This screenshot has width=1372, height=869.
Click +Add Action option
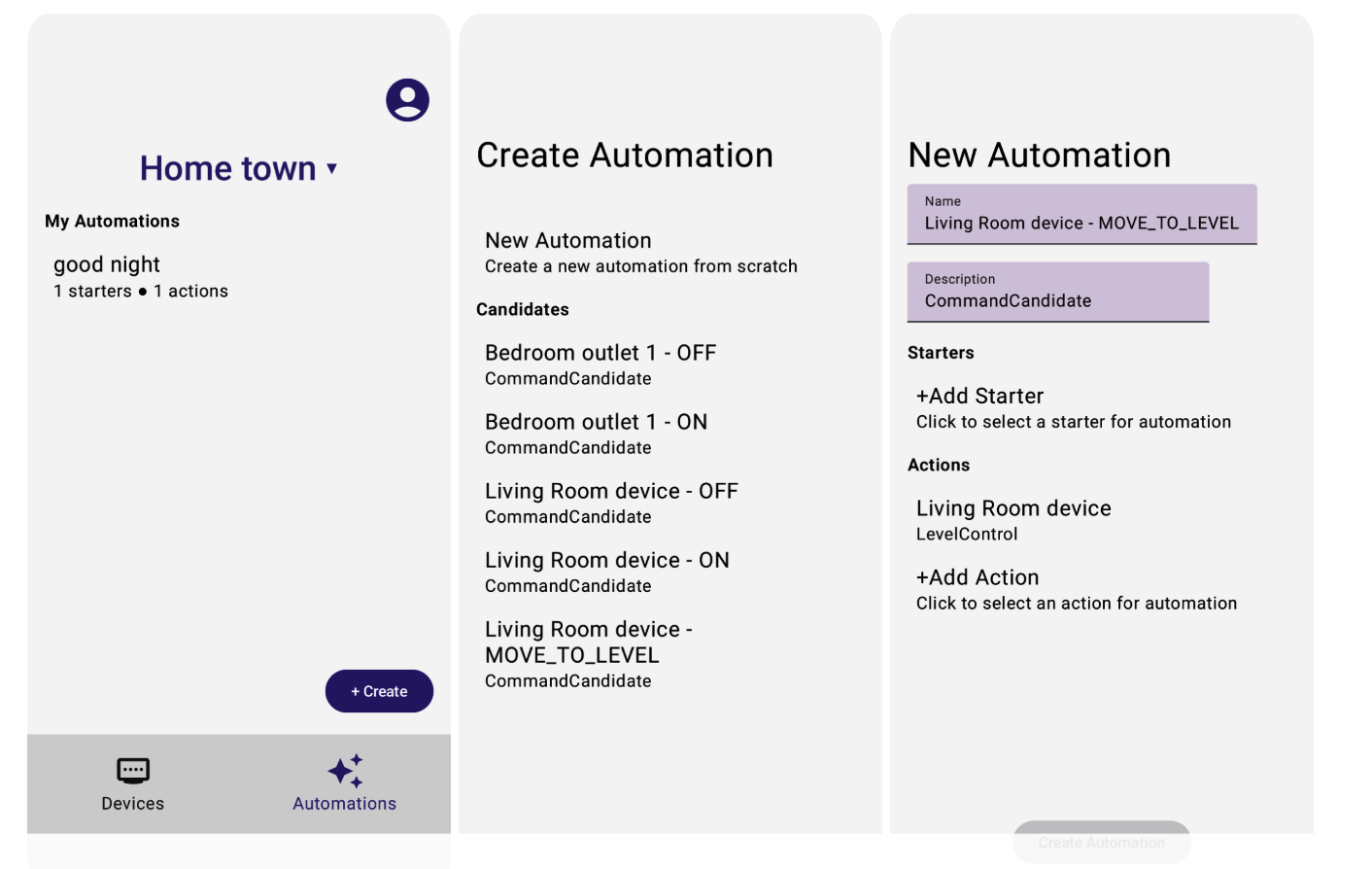1076,589
